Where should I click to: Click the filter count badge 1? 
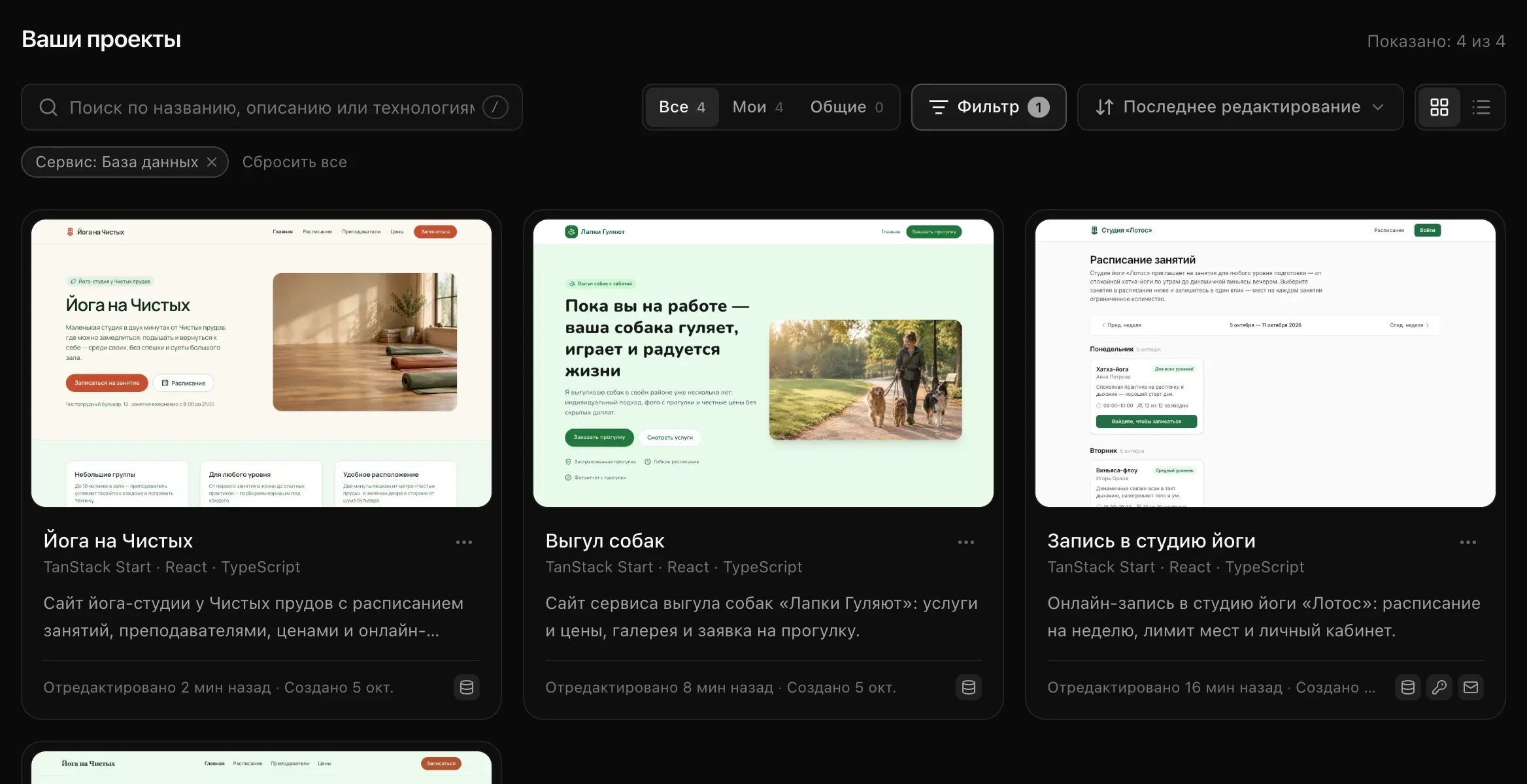(1038, 107)
